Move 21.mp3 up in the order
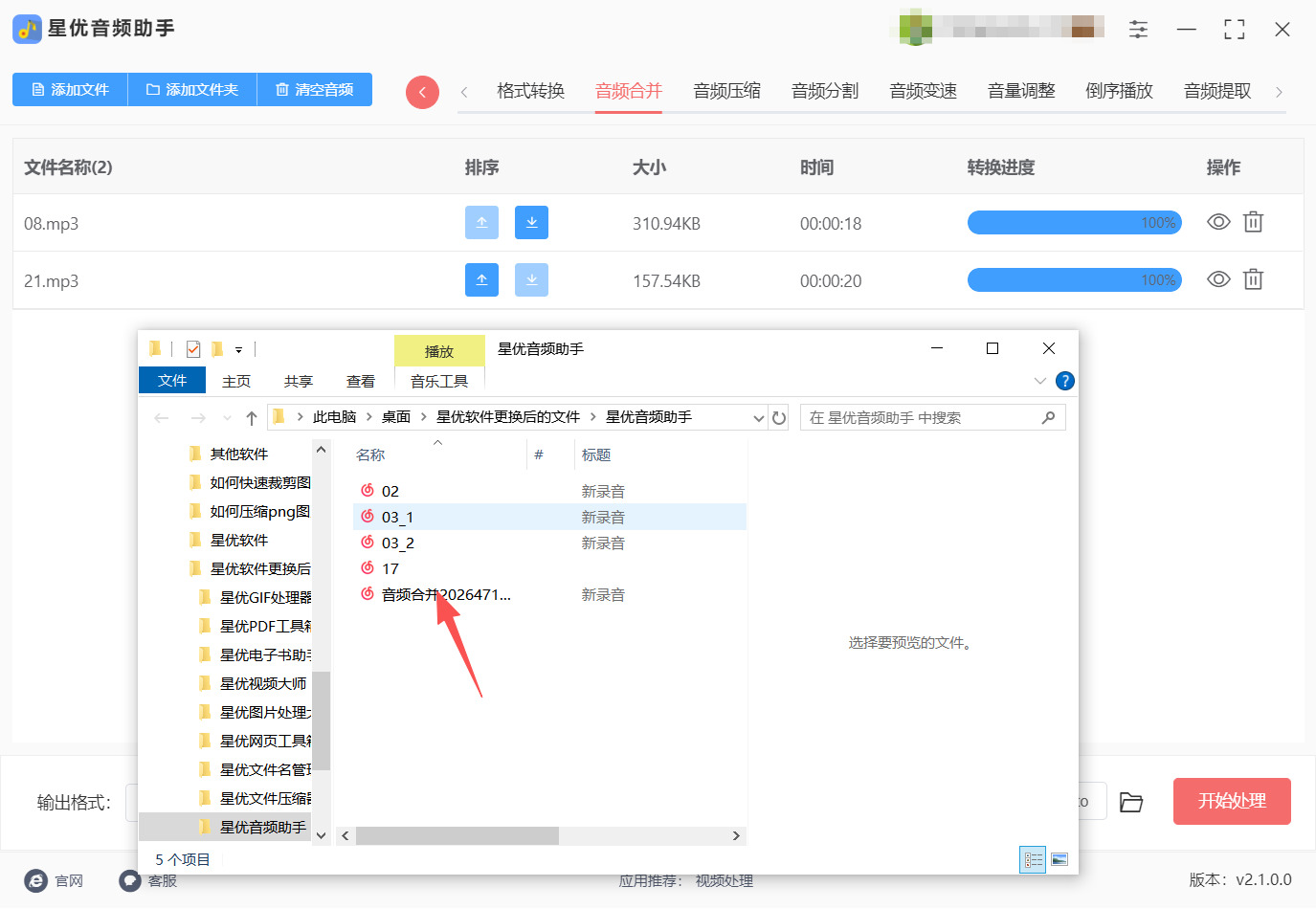Viewport: 1316px width, 909px height. click(x=481, y=280)
